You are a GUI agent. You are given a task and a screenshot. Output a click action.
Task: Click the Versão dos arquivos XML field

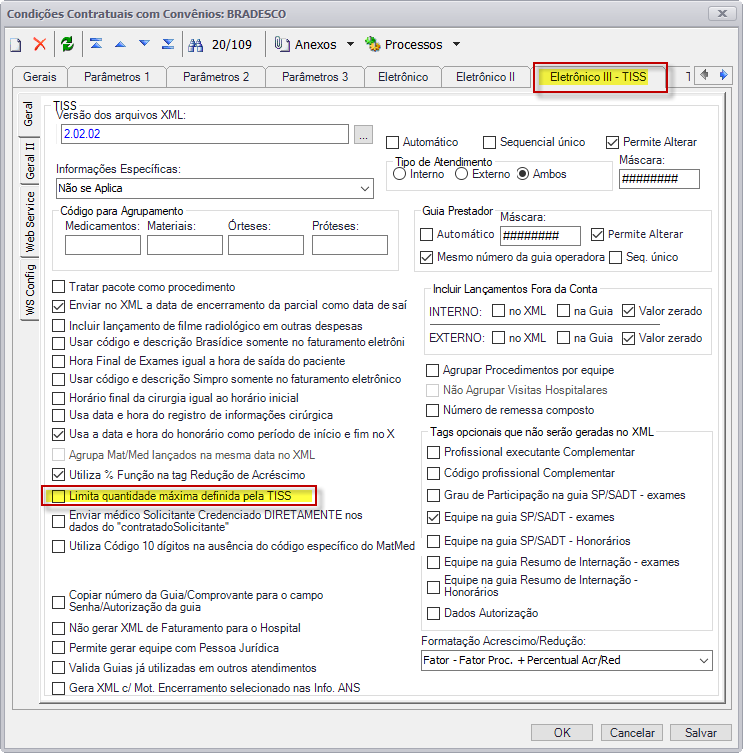[205, 134]
